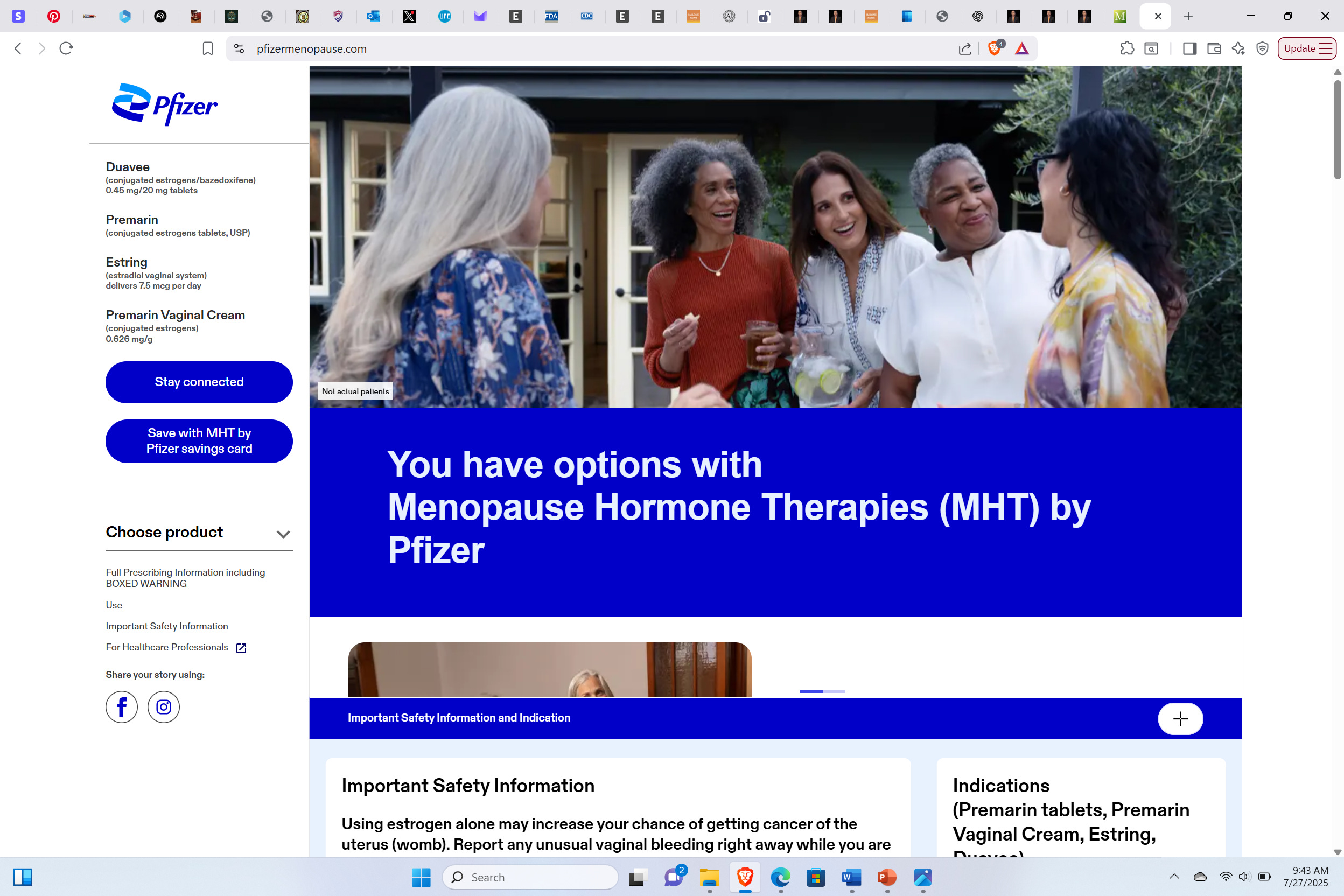Reload the page
The height and width of the screenshot is (896, 1344).
[66, 48]
